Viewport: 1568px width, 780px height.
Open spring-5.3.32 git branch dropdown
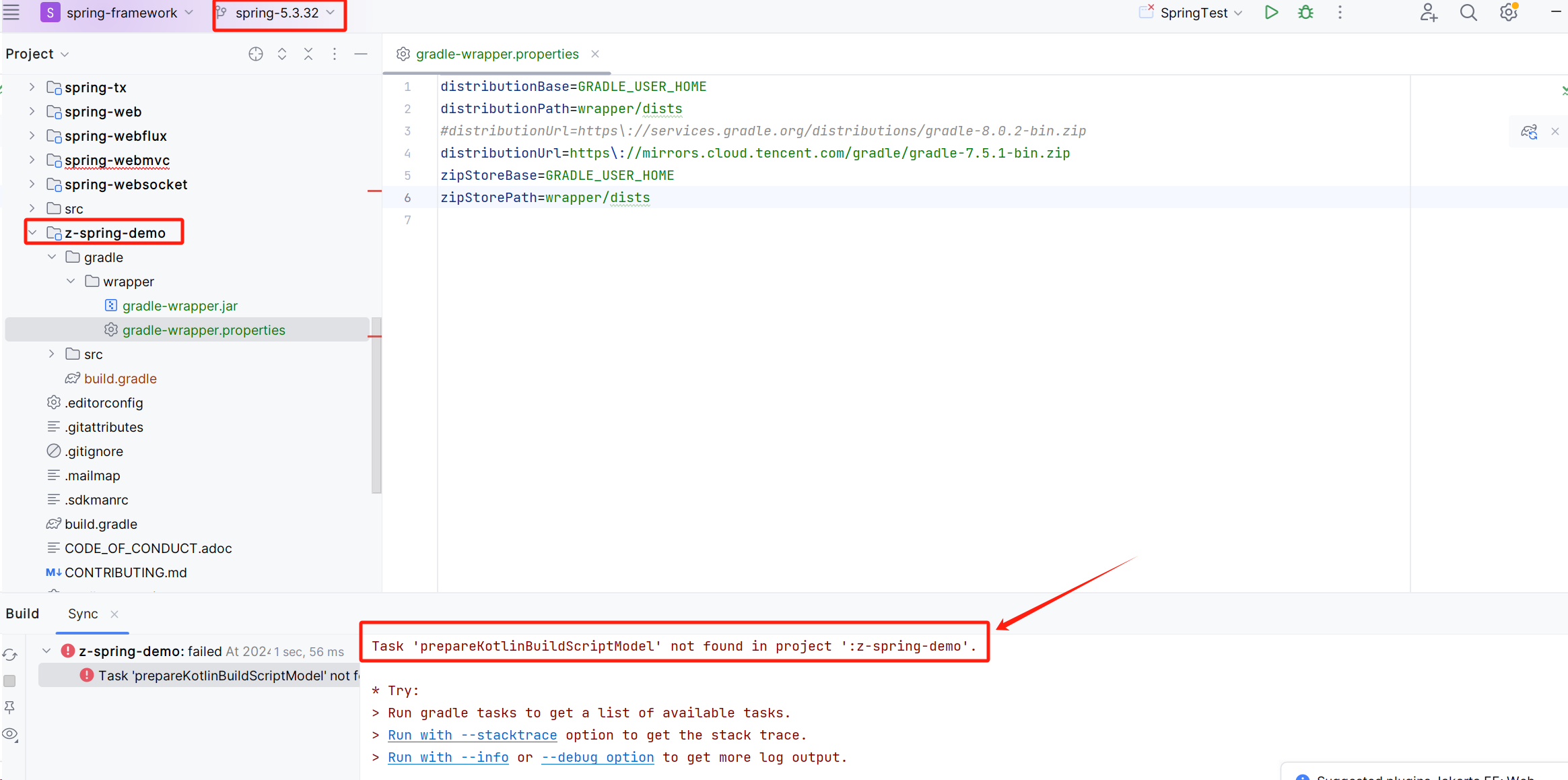tap(277, 13)
